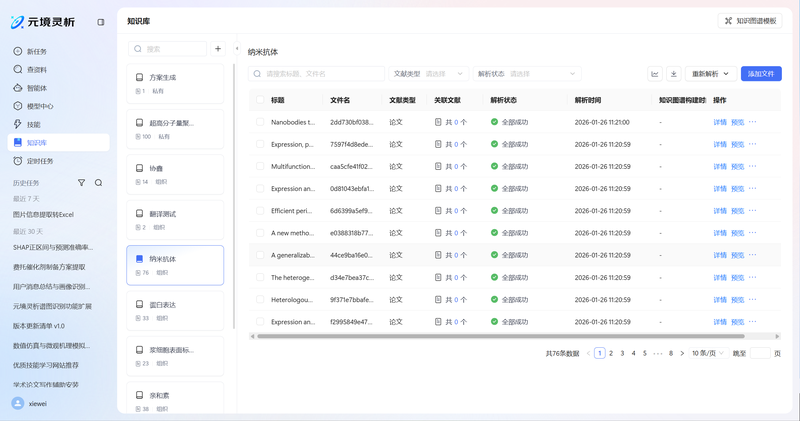Toggle the select-all header checkbox

point(260,100)
